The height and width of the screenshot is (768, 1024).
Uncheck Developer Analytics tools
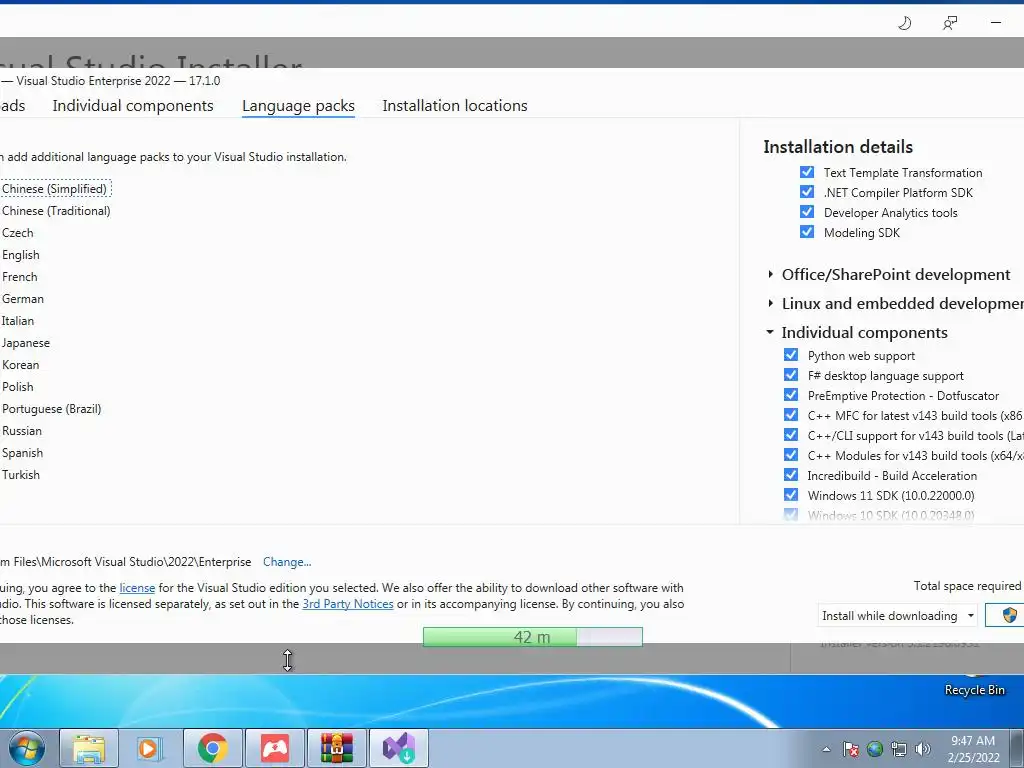(807, 212)
